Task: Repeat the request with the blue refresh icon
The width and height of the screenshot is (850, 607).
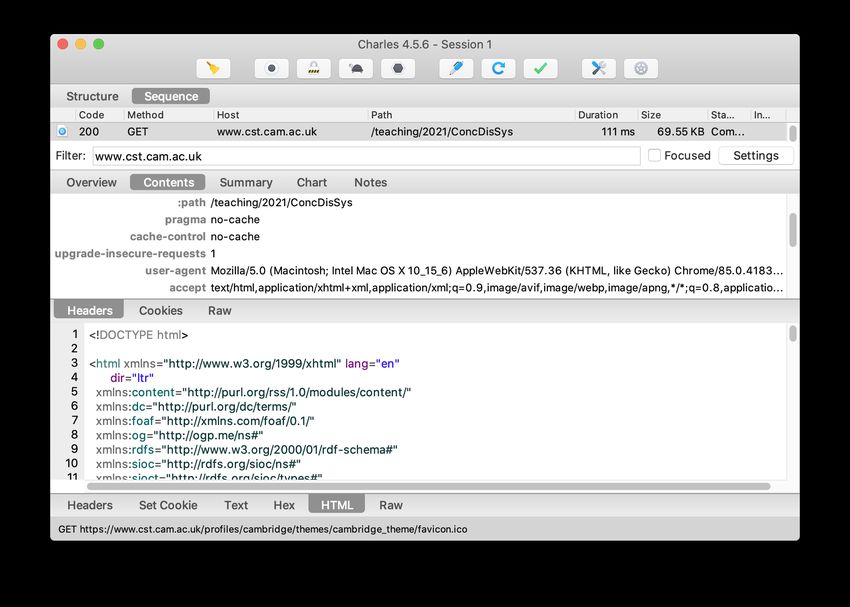Action: pyautogui.click(x=499, y=68)
